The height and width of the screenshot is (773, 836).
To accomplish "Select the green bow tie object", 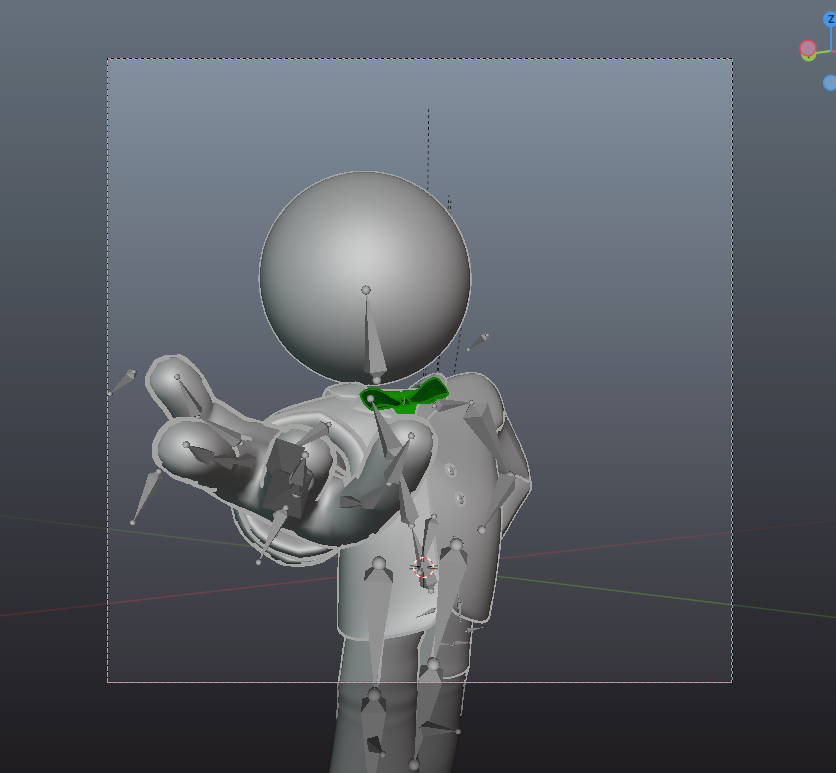I will (405, 396).
